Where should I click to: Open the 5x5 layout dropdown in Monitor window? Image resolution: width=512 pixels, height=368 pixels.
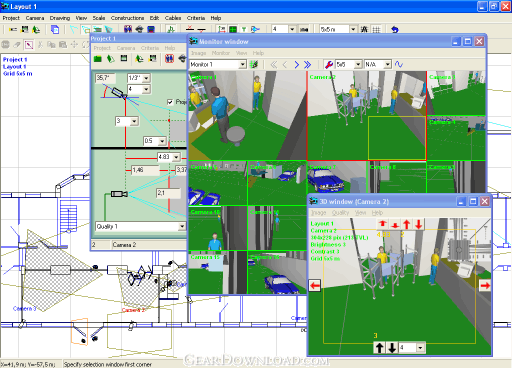(358, 64)
